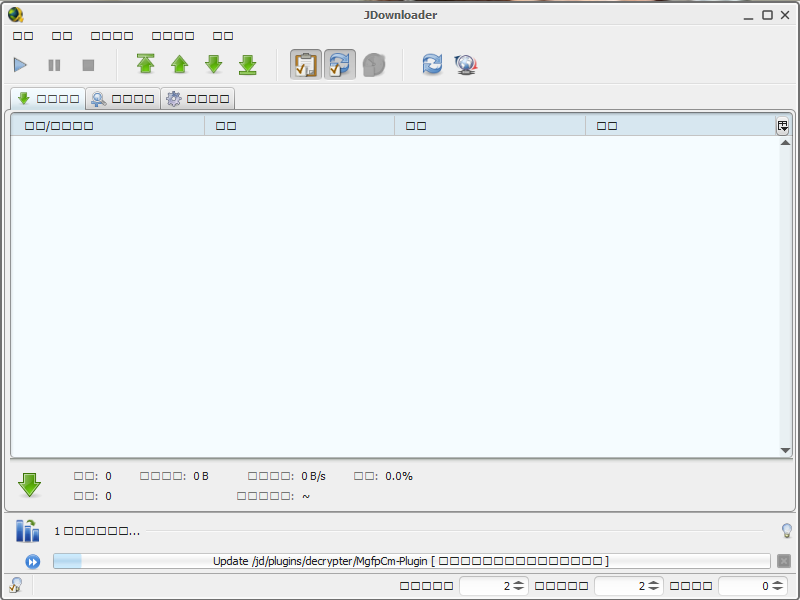Open the second menu in the menu bar

(62, 36)
